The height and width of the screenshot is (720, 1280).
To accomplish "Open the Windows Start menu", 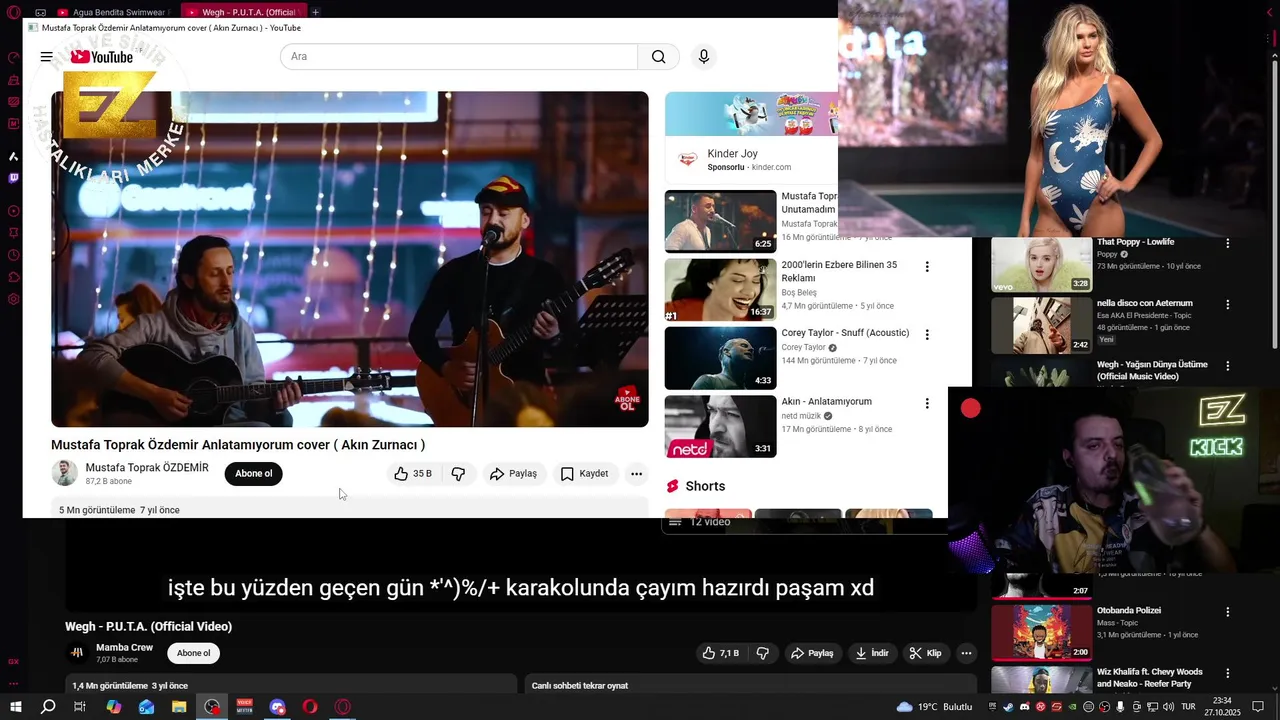I will [16, 707].
